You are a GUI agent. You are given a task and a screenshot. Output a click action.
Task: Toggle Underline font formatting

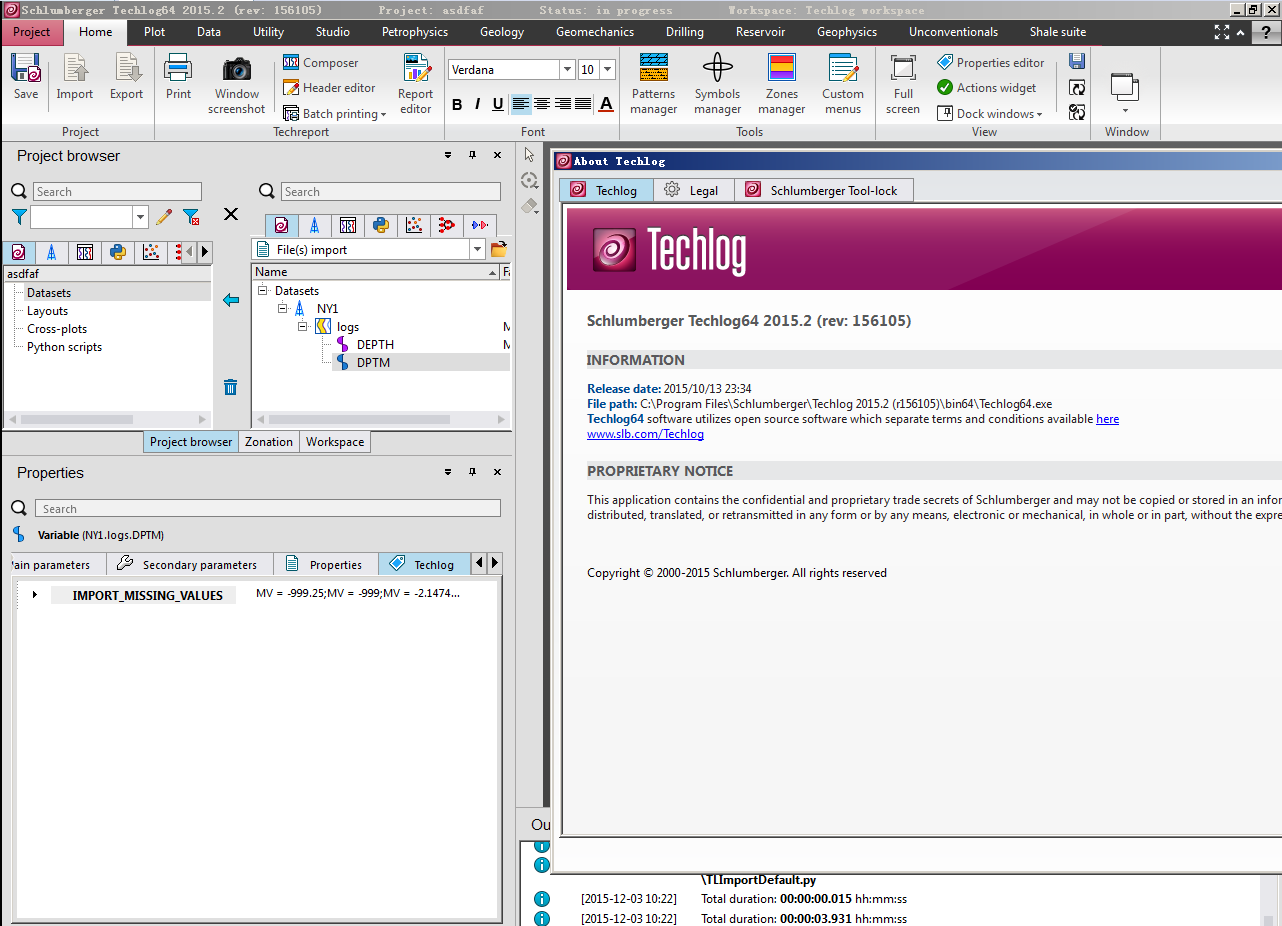[498, 104]
